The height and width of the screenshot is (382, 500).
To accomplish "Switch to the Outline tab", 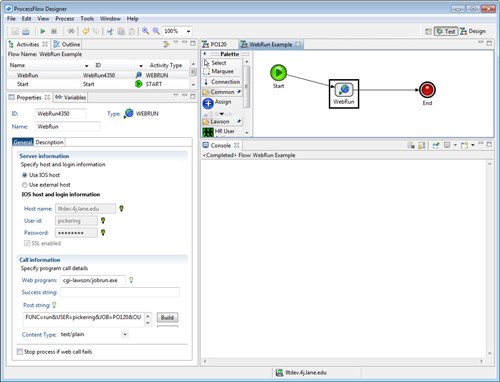I will click(67, 44).
